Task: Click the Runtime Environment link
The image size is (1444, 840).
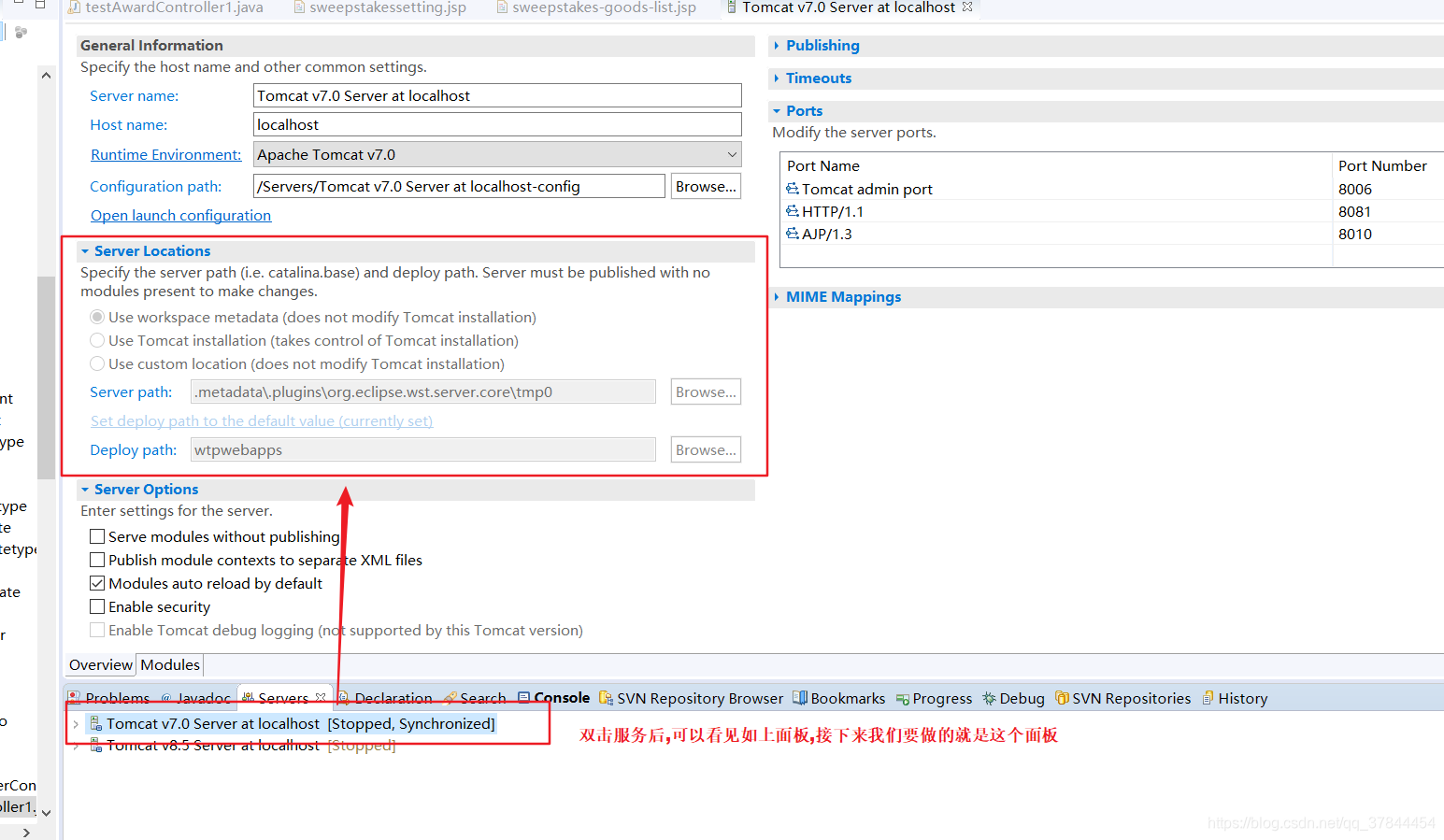Action: pos(165,154)
